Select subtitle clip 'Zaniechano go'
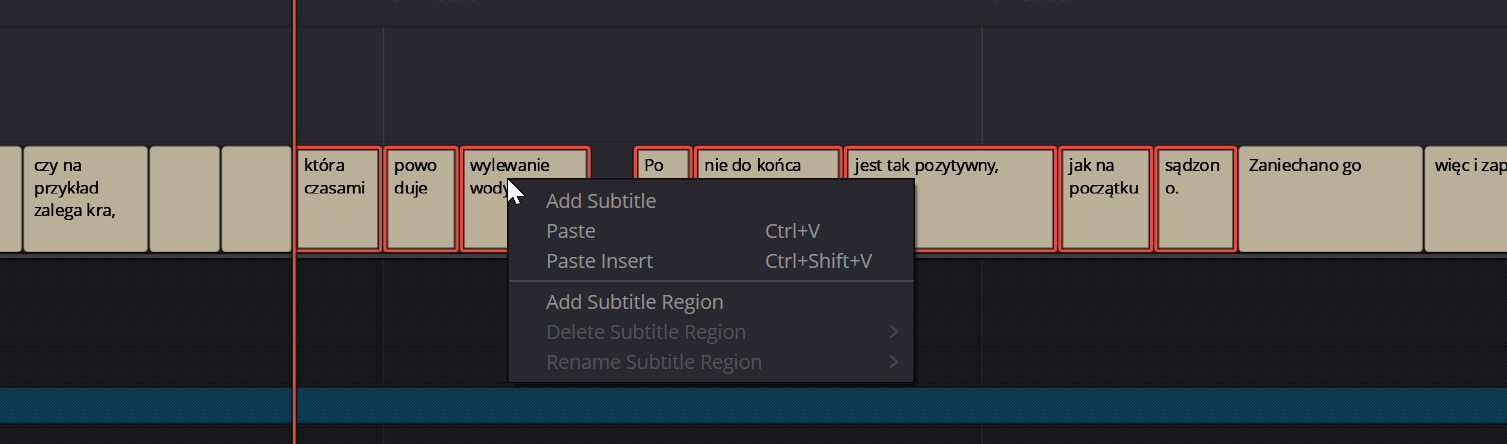1507x444 pixels. (x=1330, y=199)
